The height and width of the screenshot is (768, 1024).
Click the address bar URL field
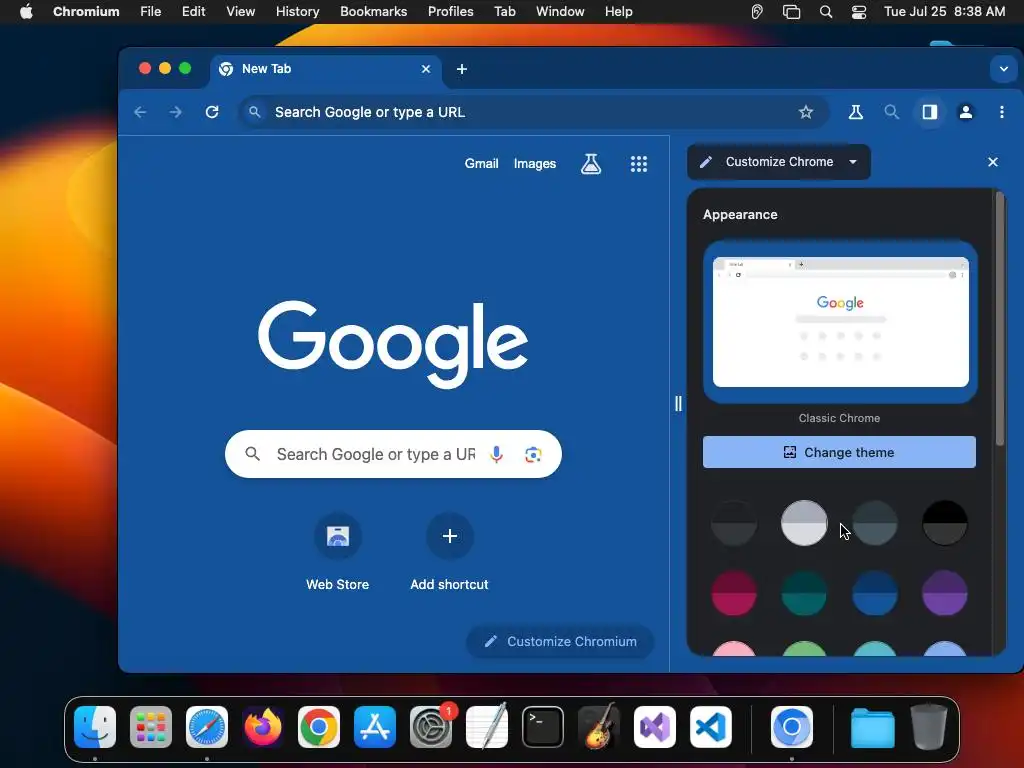534,112
